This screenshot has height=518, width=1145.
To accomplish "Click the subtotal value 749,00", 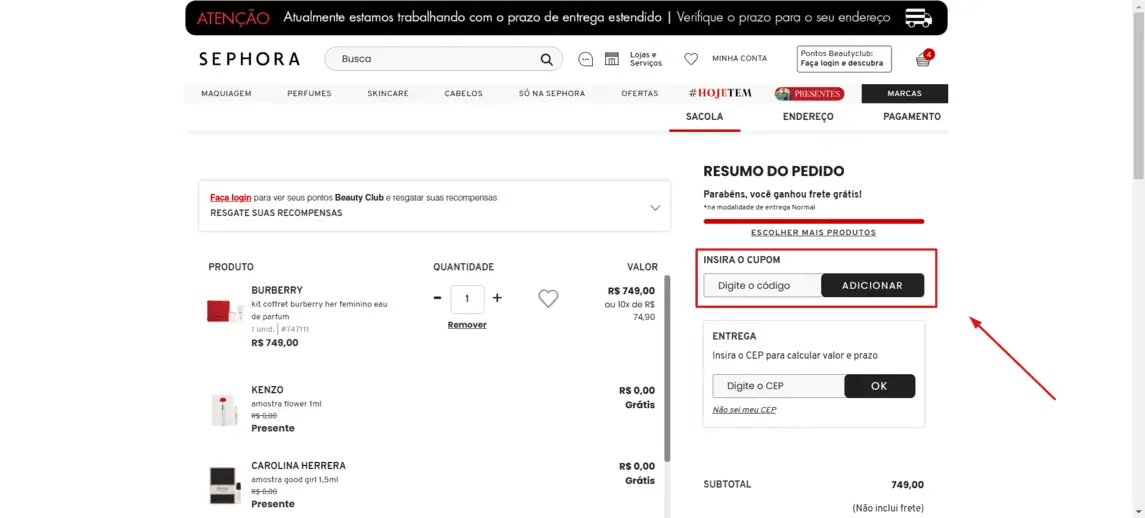I will pos(908,484).
